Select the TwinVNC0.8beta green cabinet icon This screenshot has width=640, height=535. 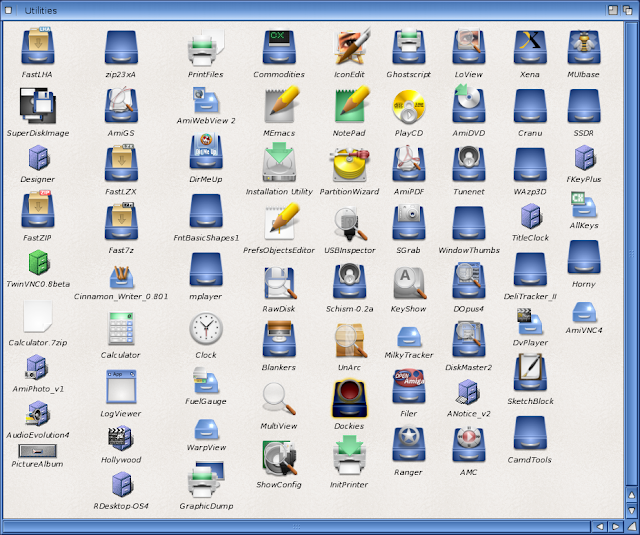coord(39,262)
